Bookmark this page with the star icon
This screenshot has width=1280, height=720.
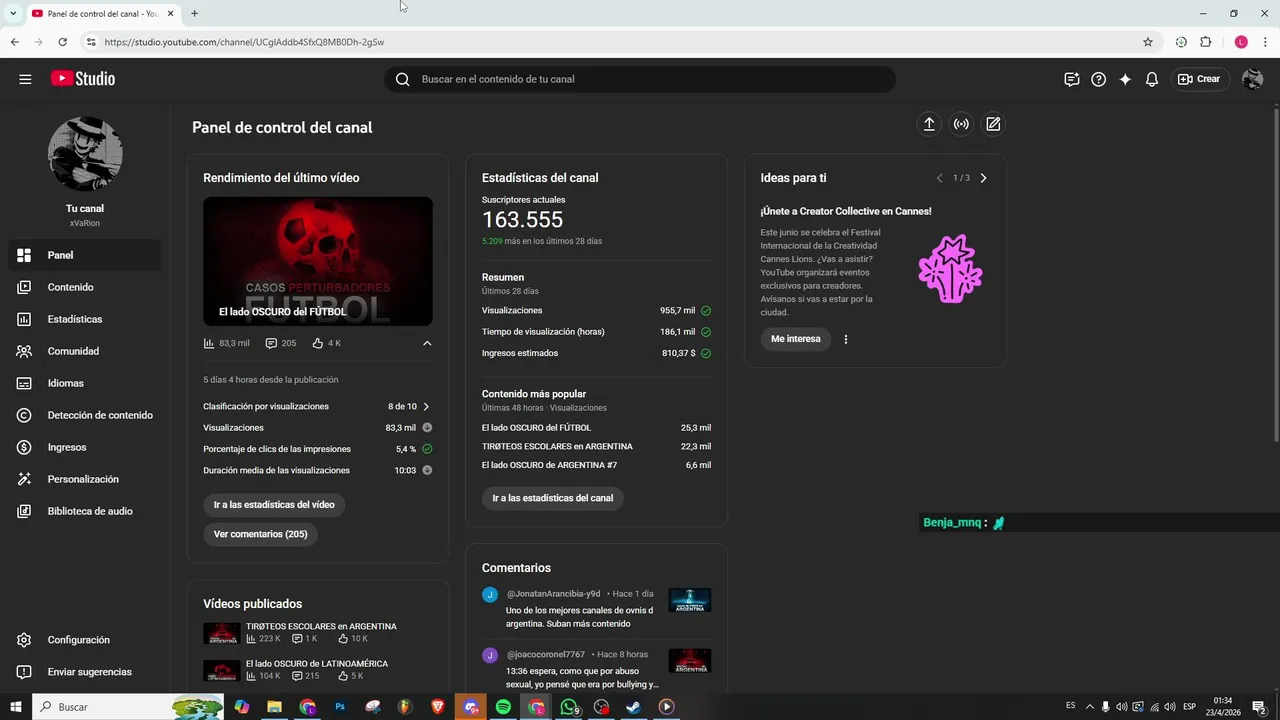pos(1148,42)
